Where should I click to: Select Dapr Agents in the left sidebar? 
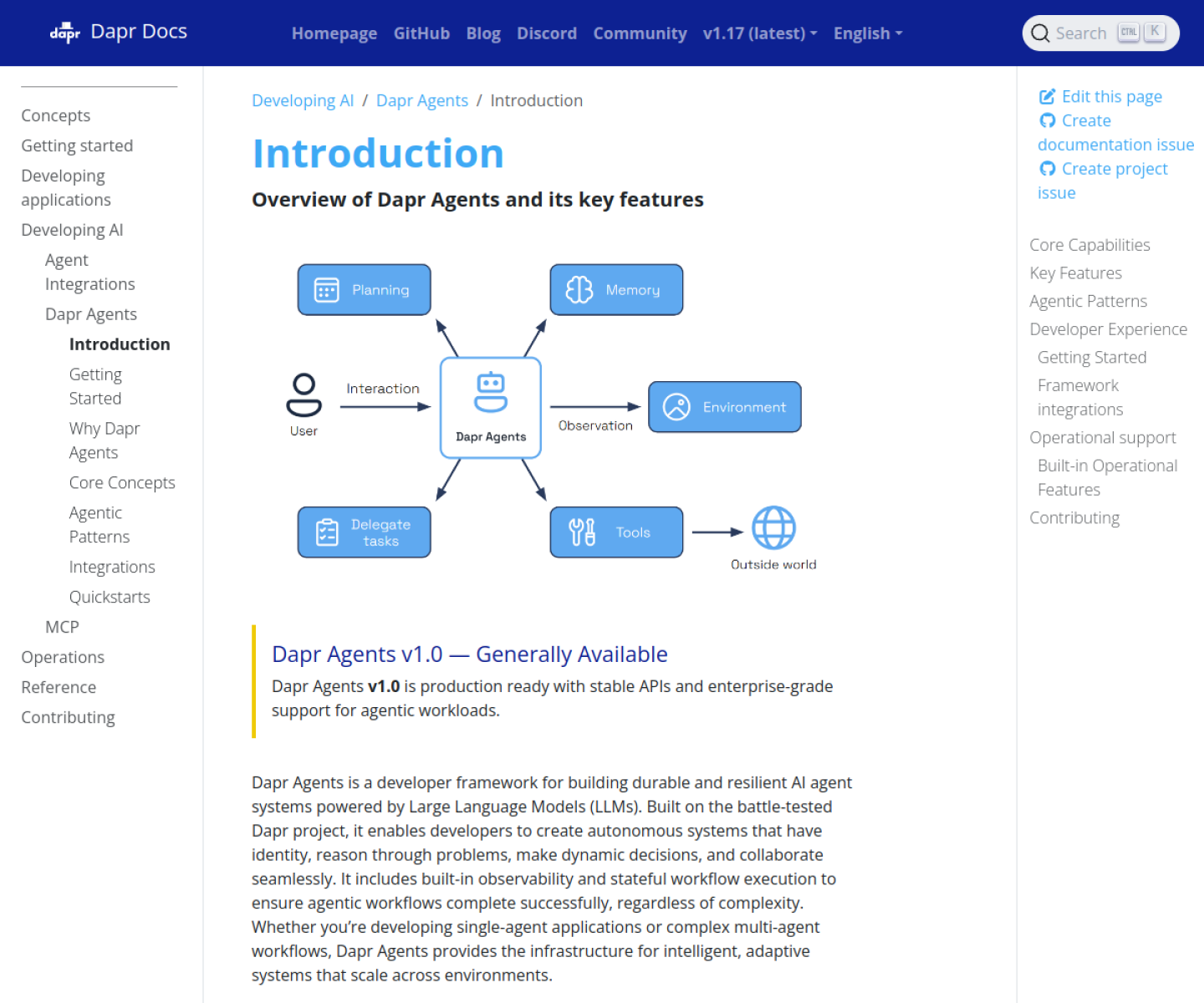click(x=91, y=314)
